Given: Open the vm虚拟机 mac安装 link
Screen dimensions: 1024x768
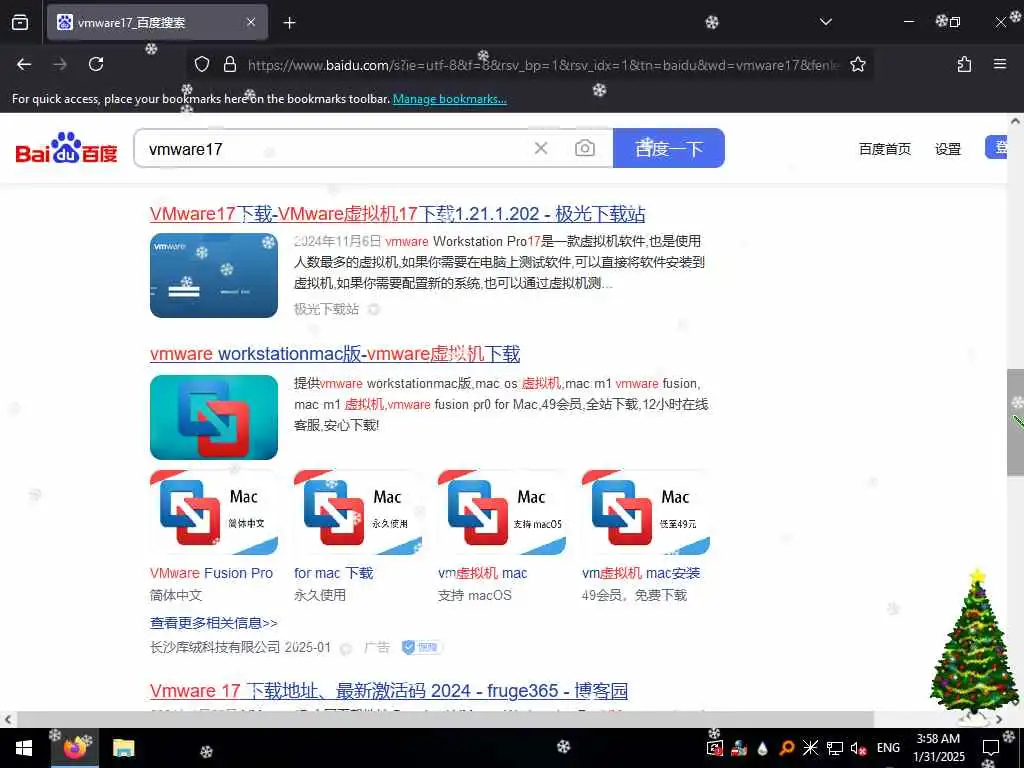Looking at the screenshot, I should coord(641,573).
